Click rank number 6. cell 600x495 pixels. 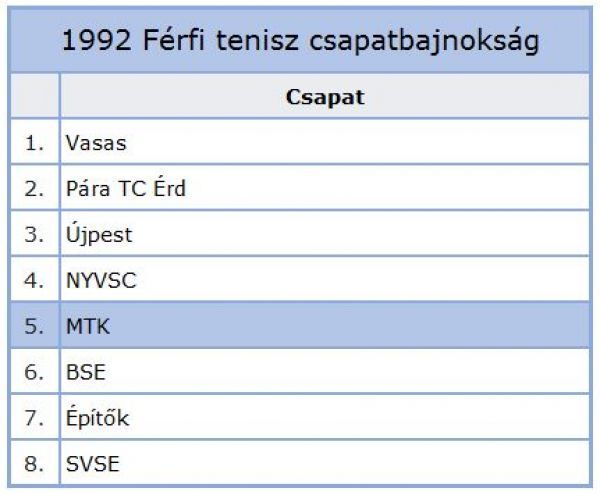(35, 371)
